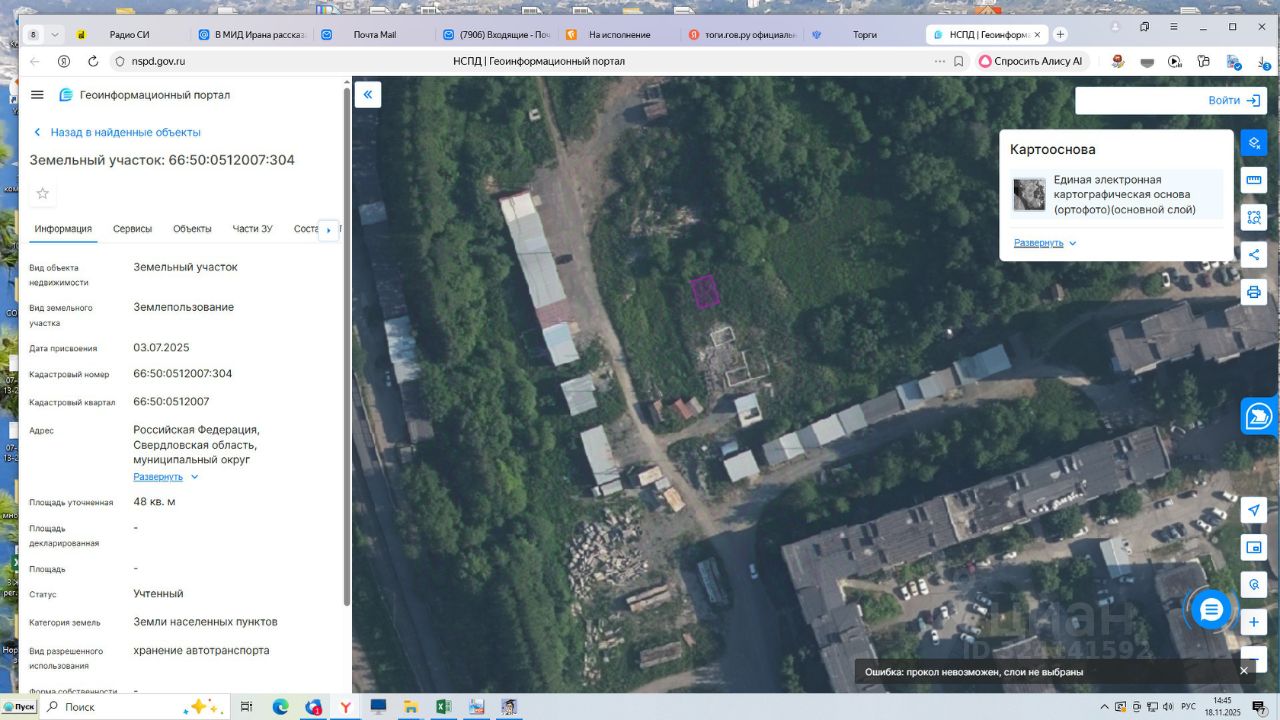This screenshot has height=720, width=1280.
Task: Open the Торги browser tab
Action: pyautogui.click(x=864, y=34)
